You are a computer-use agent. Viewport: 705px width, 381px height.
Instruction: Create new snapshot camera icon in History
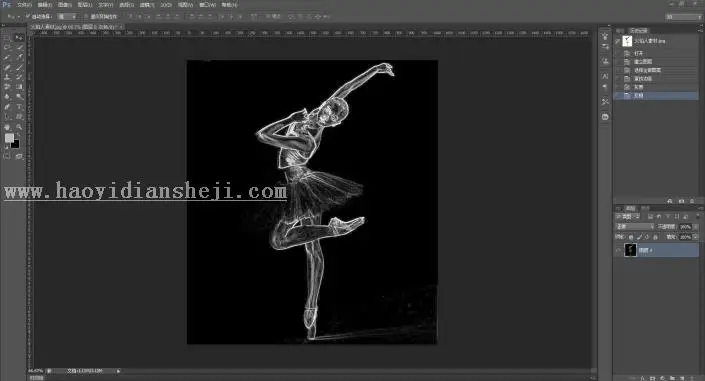[681, 201]
